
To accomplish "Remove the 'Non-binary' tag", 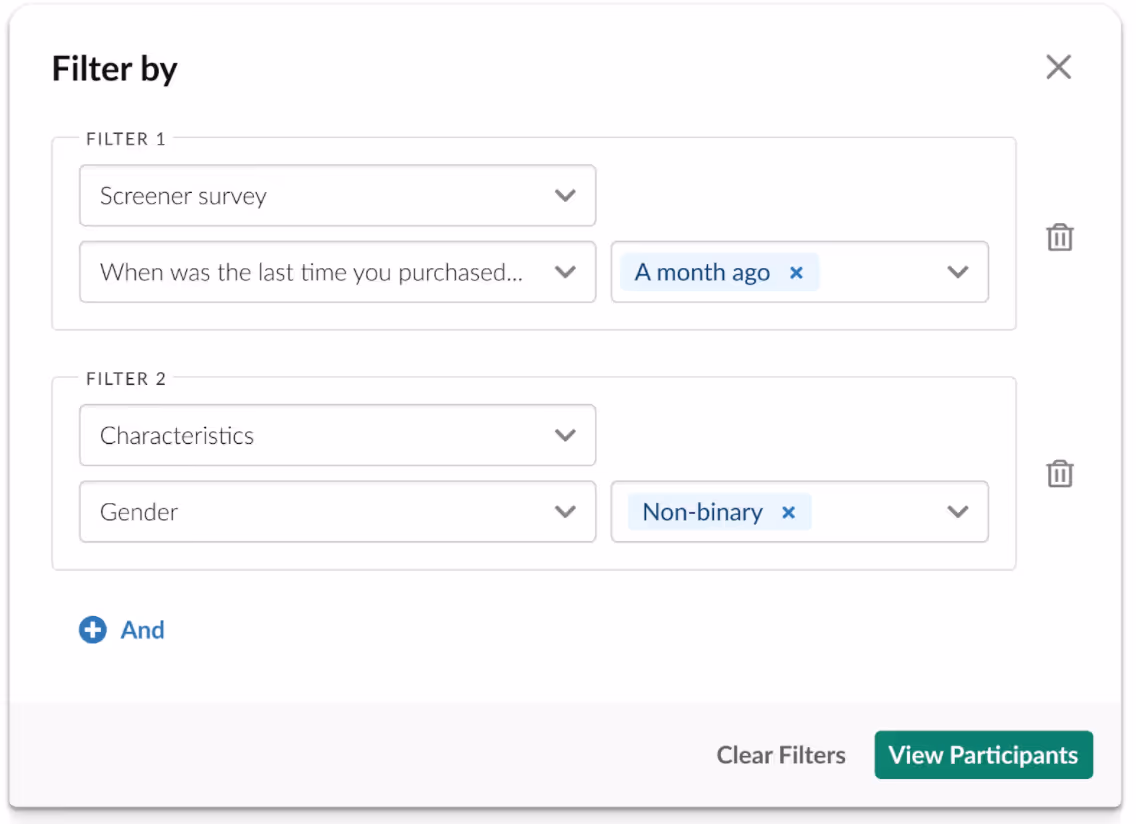I will click(x=789, y=513).
